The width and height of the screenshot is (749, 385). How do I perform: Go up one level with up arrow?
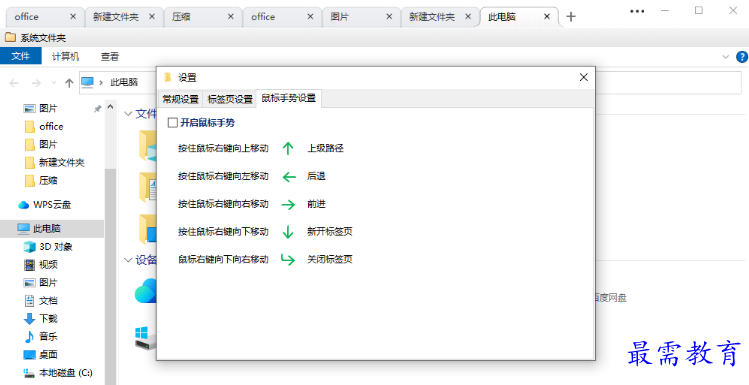(69, 83)
